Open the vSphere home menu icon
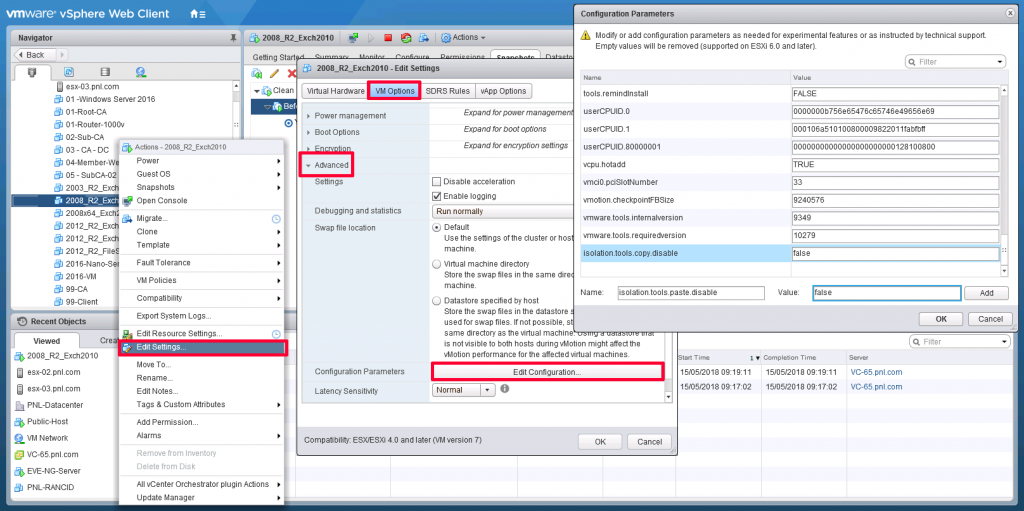 (197, 14)
